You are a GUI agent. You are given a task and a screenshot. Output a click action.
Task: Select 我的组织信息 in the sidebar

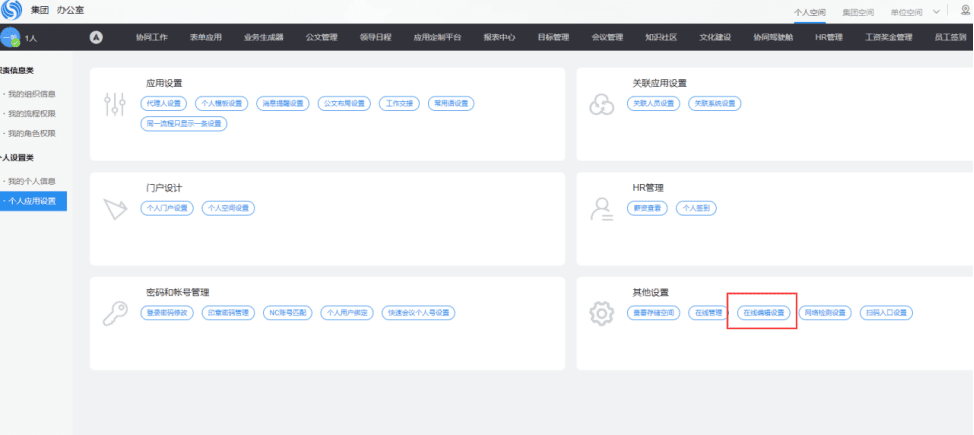pos(32,94)
